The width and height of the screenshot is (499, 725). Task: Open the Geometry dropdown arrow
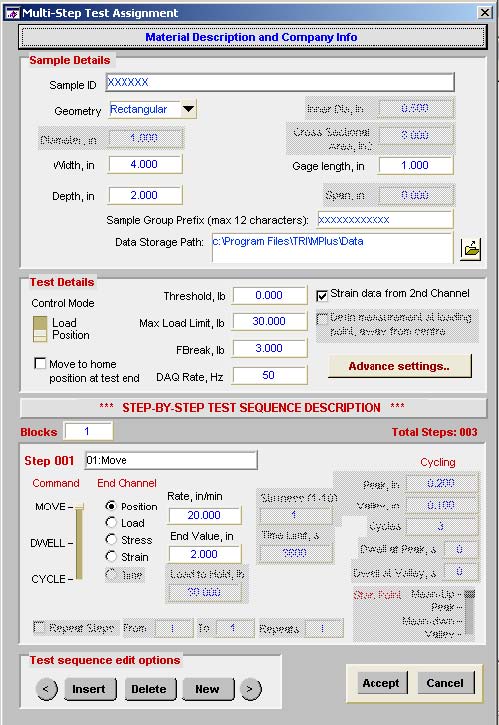coord(188,110)
